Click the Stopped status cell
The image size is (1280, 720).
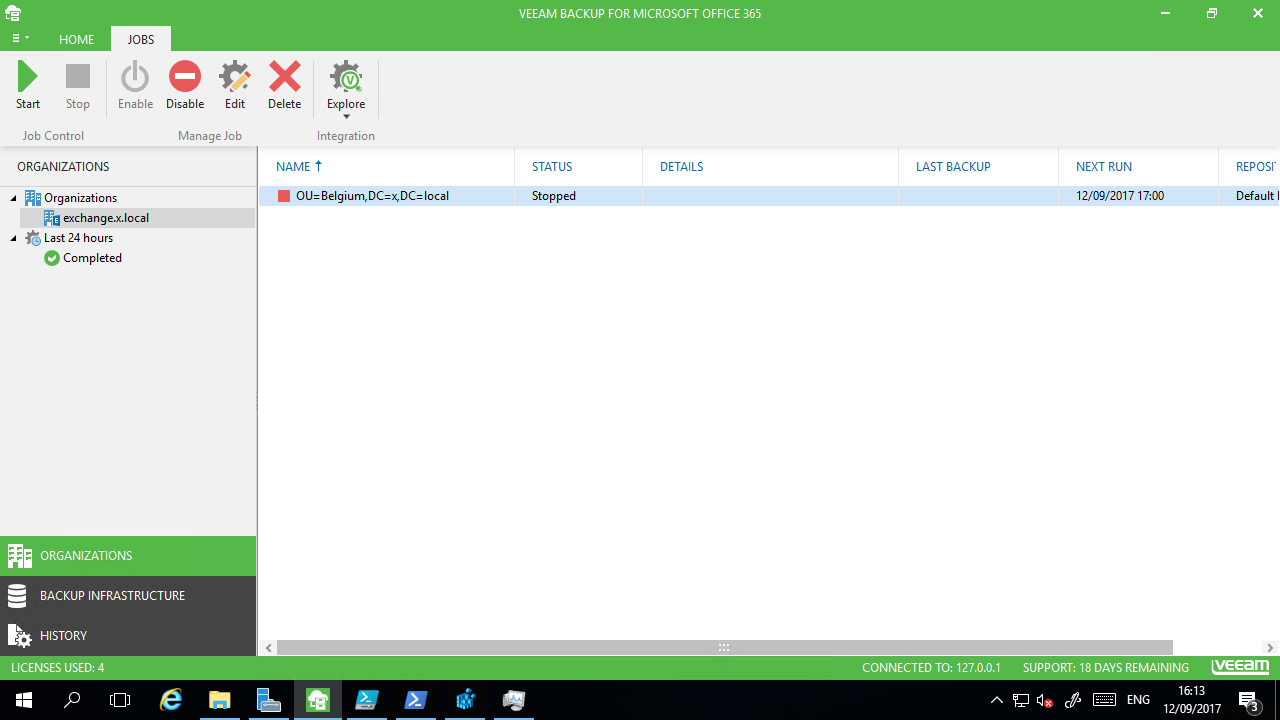tap(554, 196)
